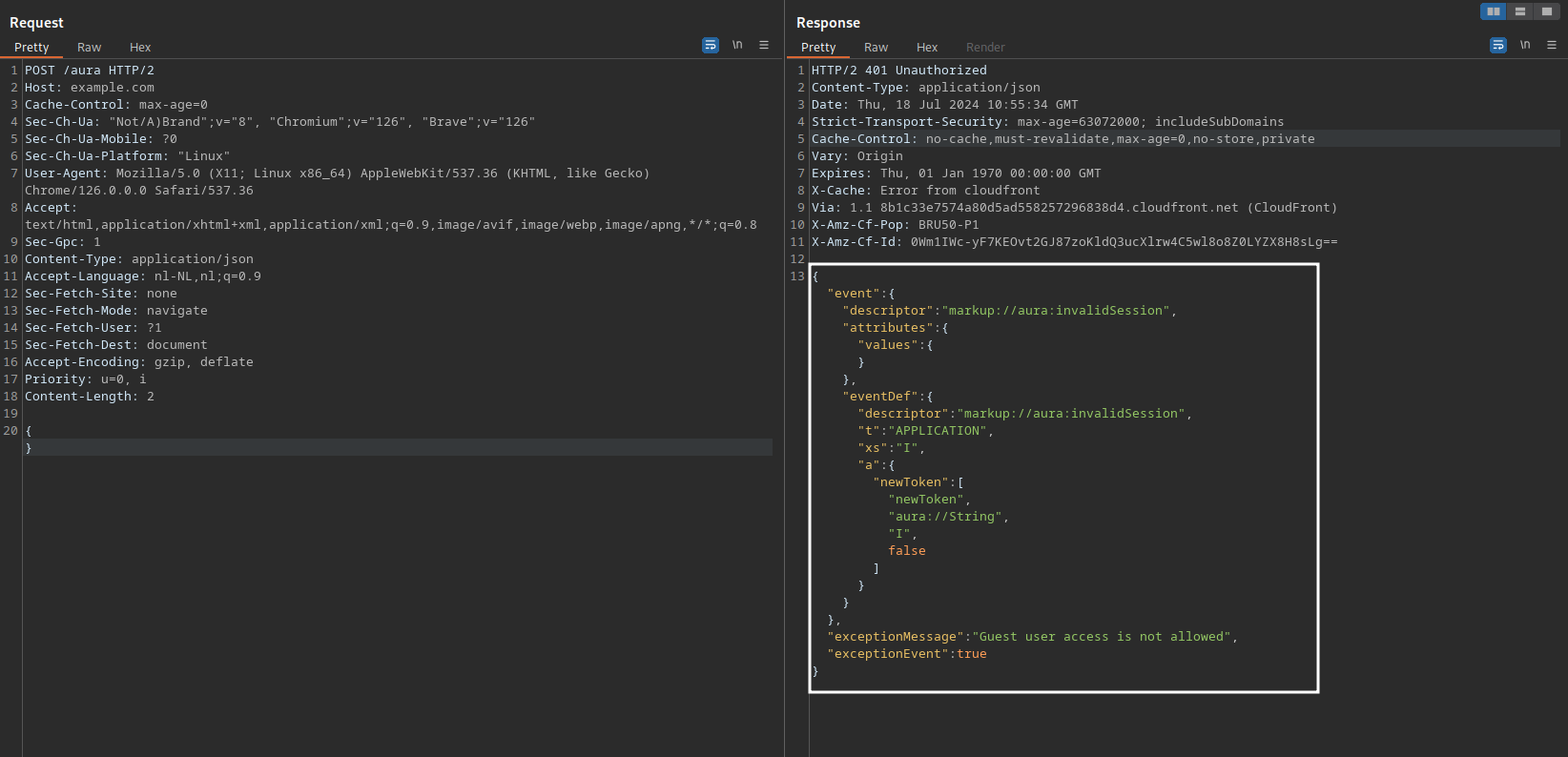Click 'Priority: u=0, i' header
Viewport: 1568px width, 757px height.
point(86,379)
